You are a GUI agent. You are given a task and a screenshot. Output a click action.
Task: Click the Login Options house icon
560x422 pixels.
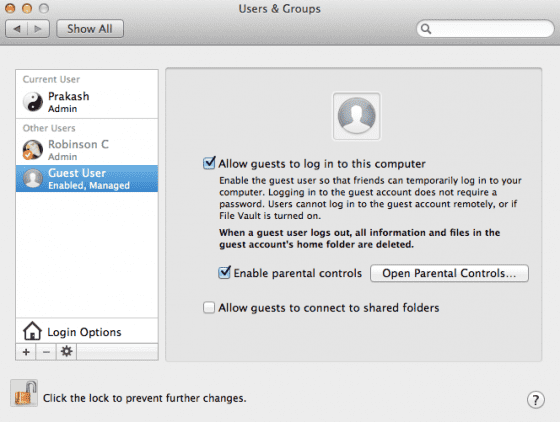click(32, 331)
